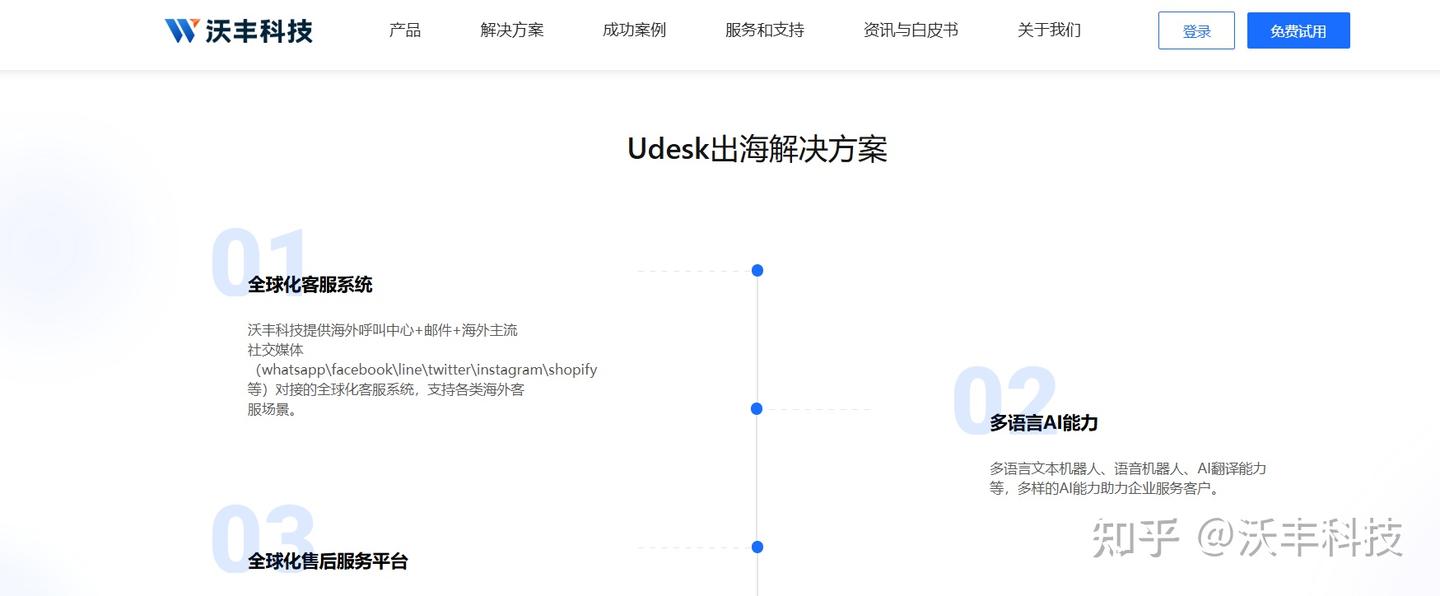Click timeline dot beside 全球化售后服务平台
1440x596 pixels.
coord(757,547)
